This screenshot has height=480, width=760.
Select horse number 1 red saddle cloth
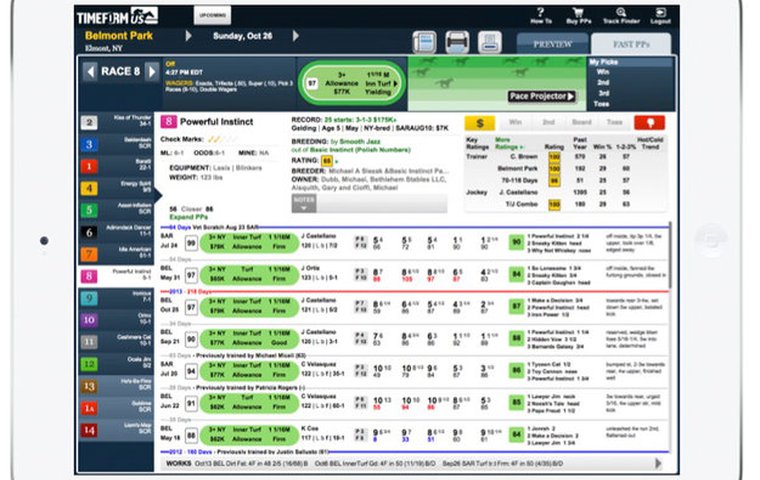(x=89, y=166)
